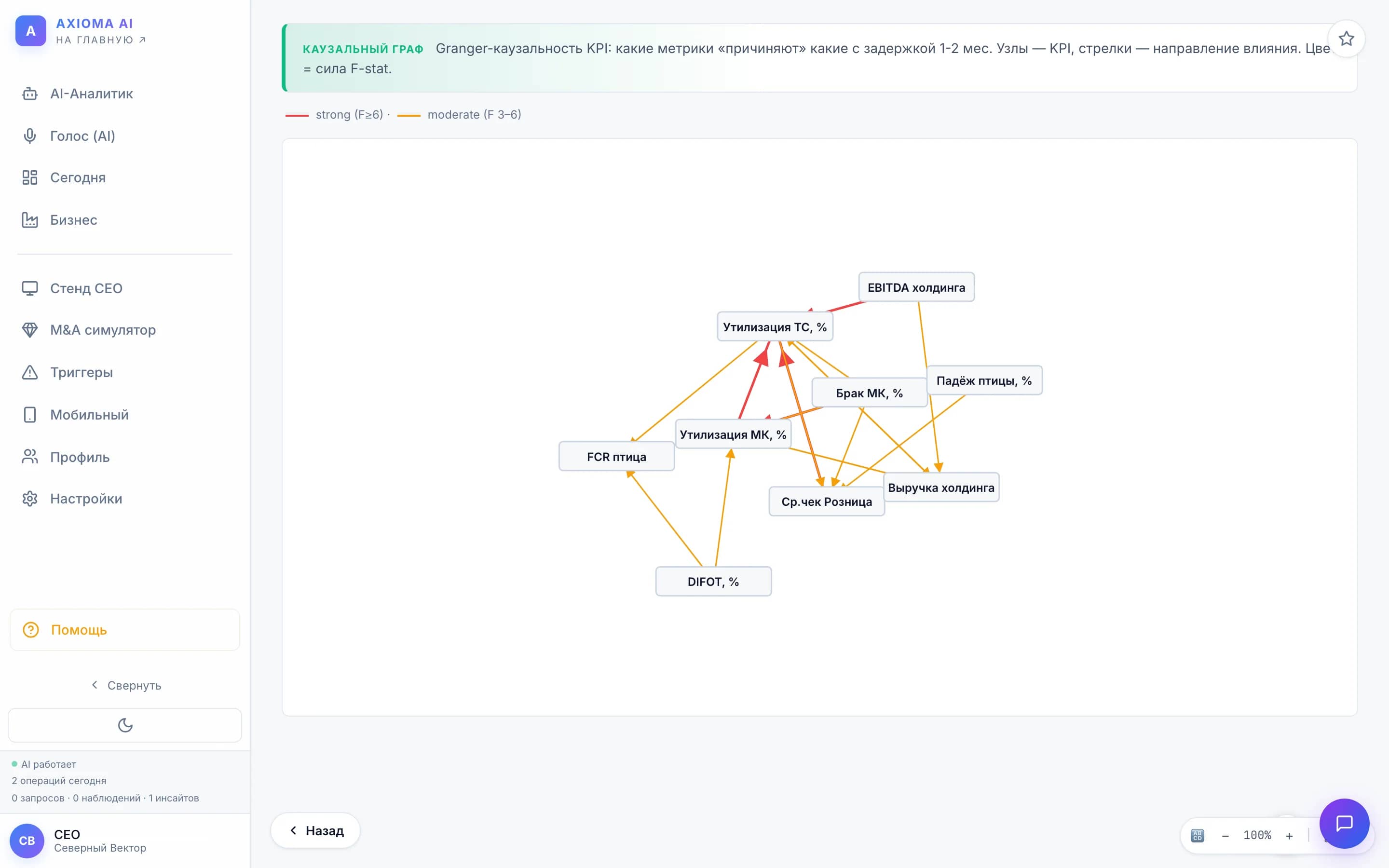
Task: Click the Бизнес factory icon
Action: pos(30,220)
